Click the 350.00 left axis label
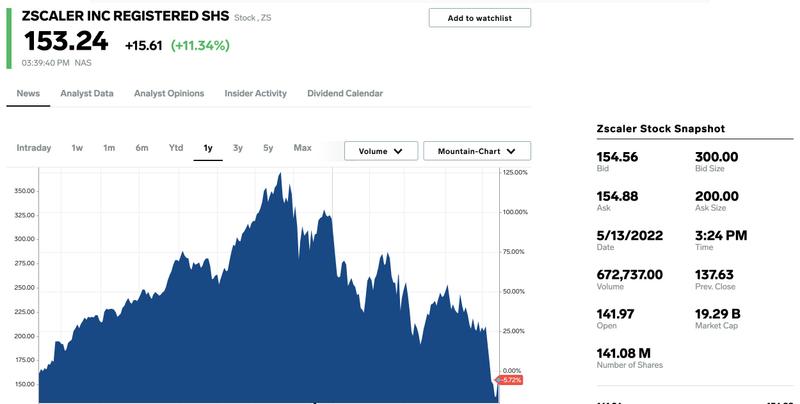Screen dimensions: 800x404 coord(24,191)
